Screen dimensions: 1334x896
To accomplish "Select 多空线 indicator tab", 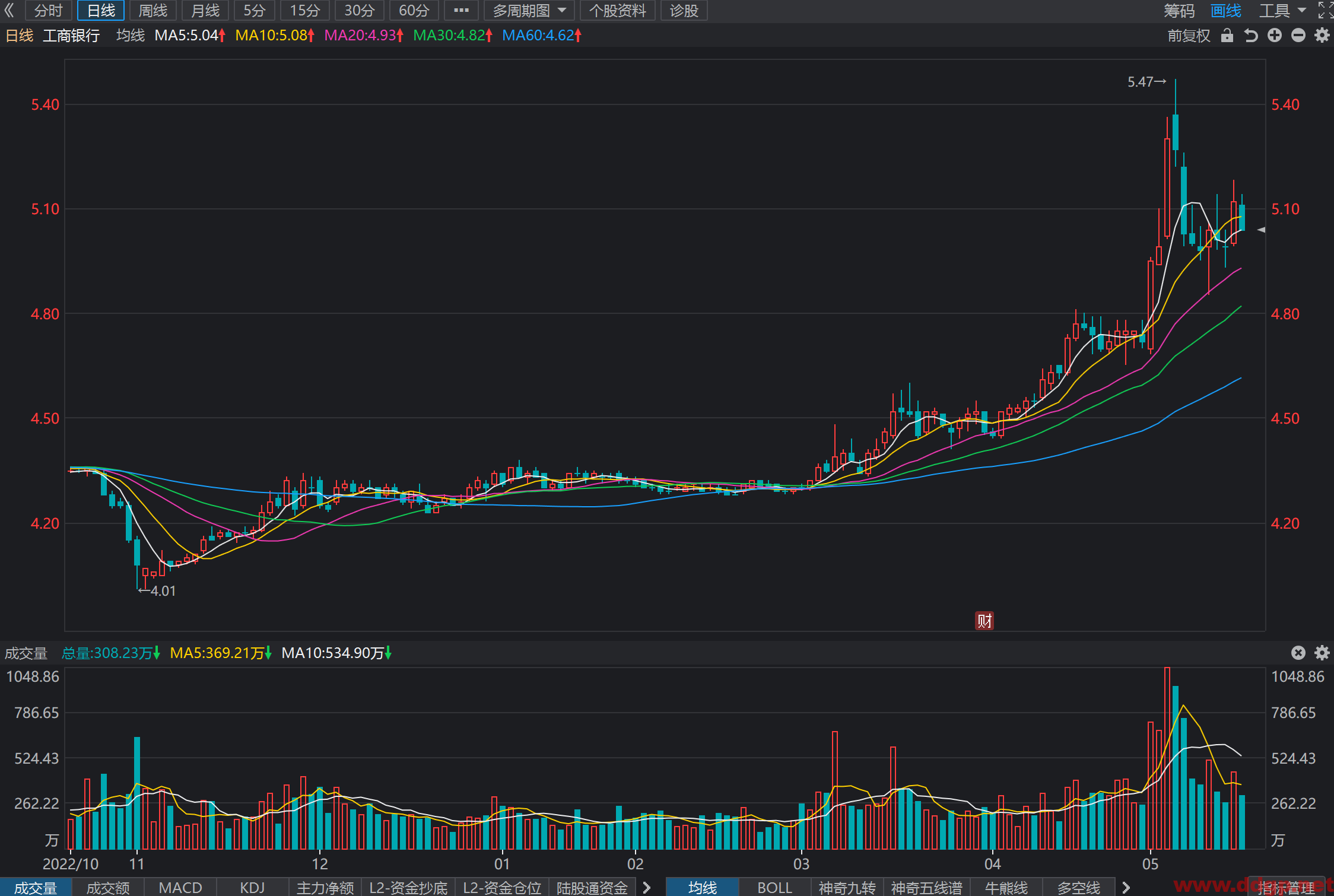I will tap(1079, 888).
